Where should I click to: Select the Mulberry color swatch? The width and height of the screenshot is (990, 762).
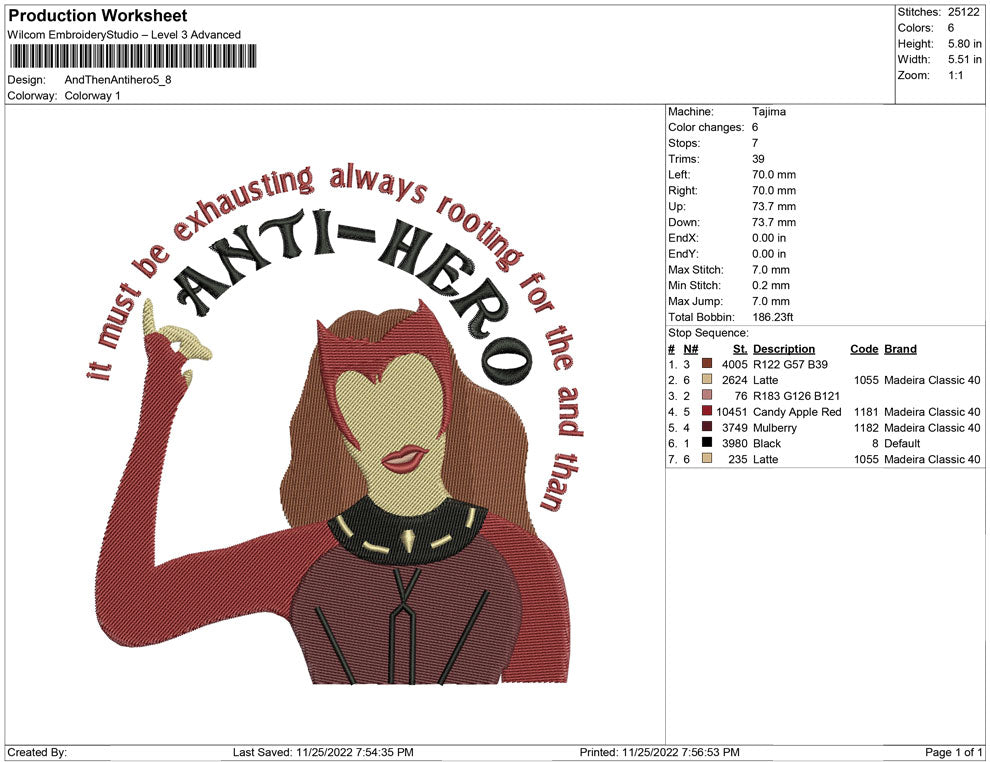click(x=707, y=427)
